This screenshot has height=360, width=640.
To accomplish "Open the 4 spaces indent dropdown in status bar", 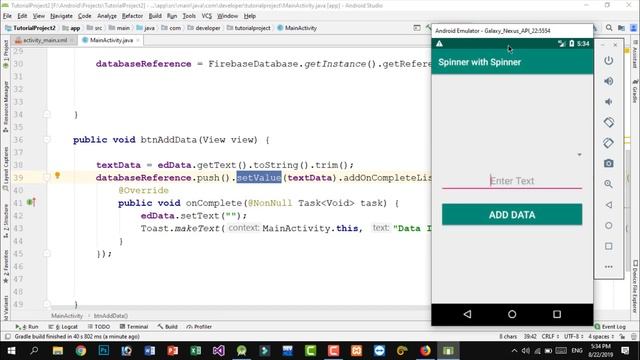I will 601,336.
